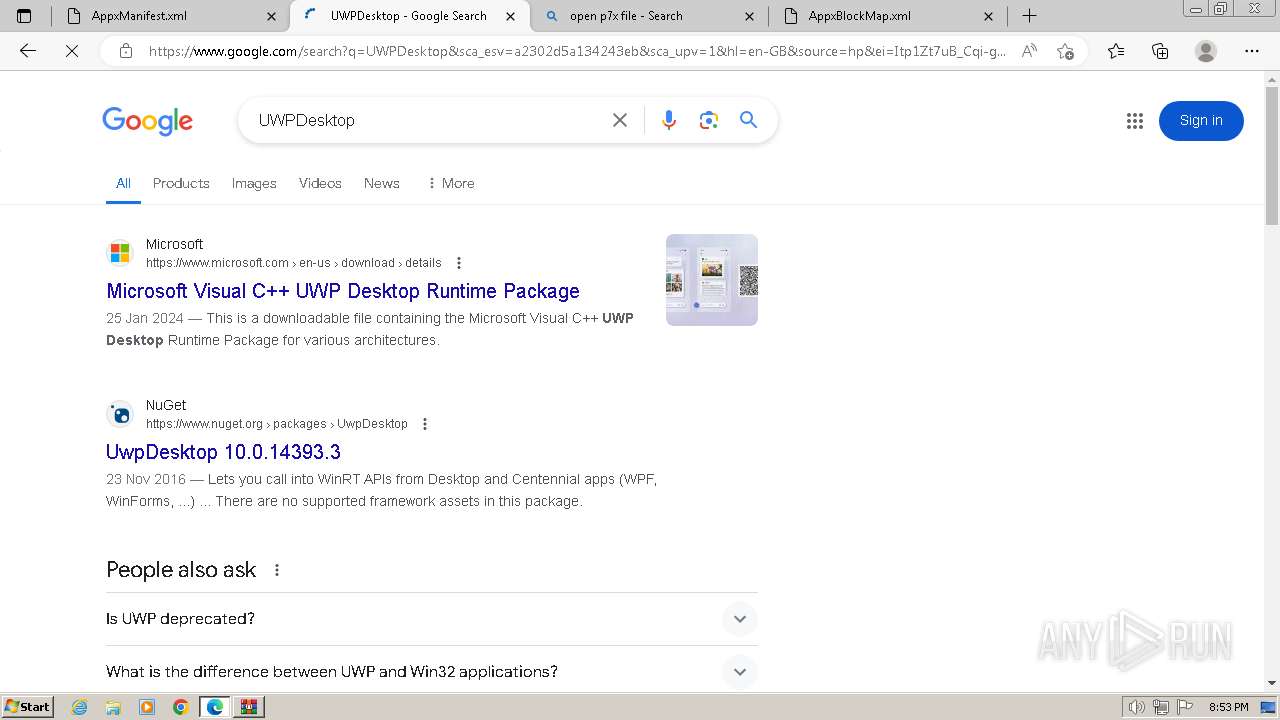
Task: Select the All results filter
Action: click(123, 184)
